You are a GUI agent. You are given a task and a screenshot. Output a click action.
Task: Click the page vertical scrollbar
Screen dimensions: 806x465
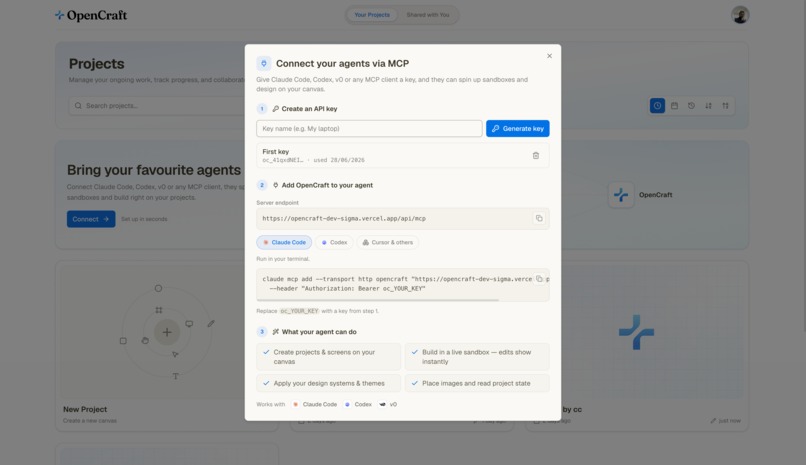click(804, 164)
